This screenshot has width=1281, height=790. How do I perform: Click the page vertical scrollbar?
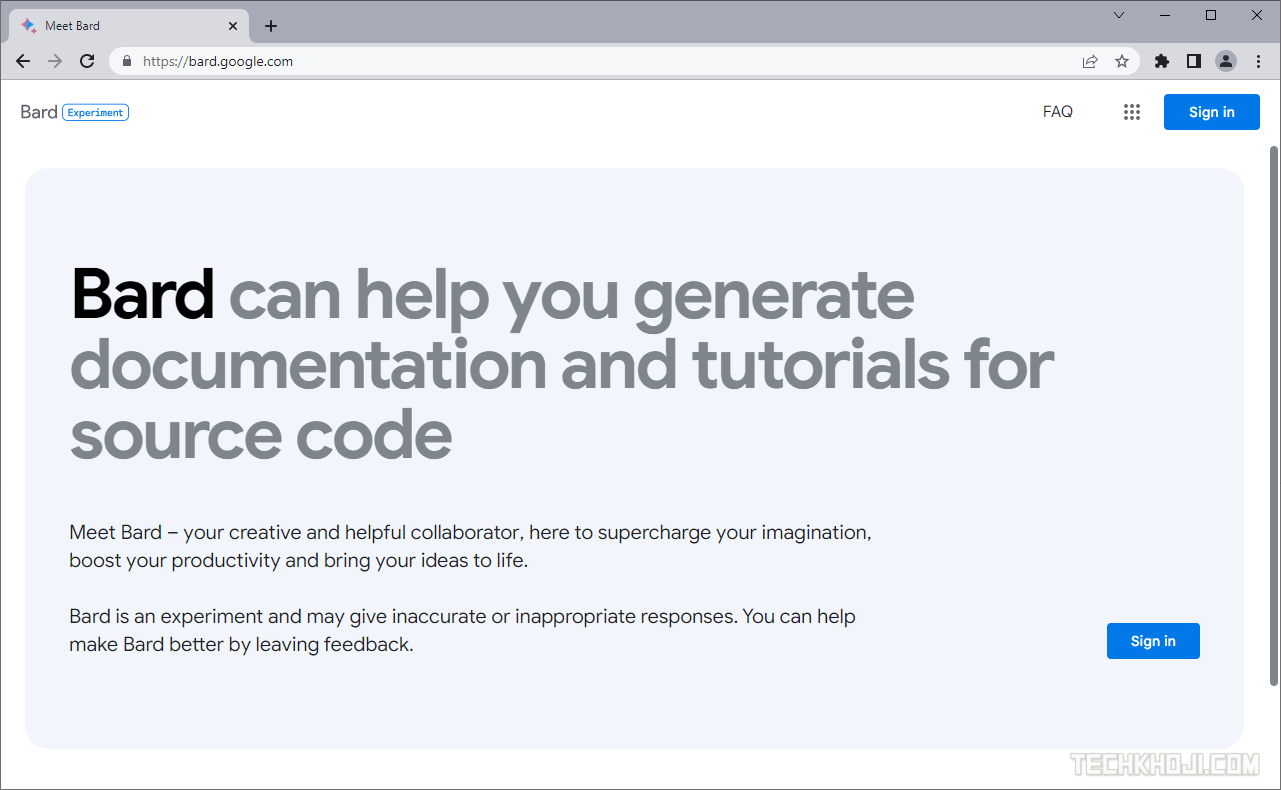coord(1274,415)
